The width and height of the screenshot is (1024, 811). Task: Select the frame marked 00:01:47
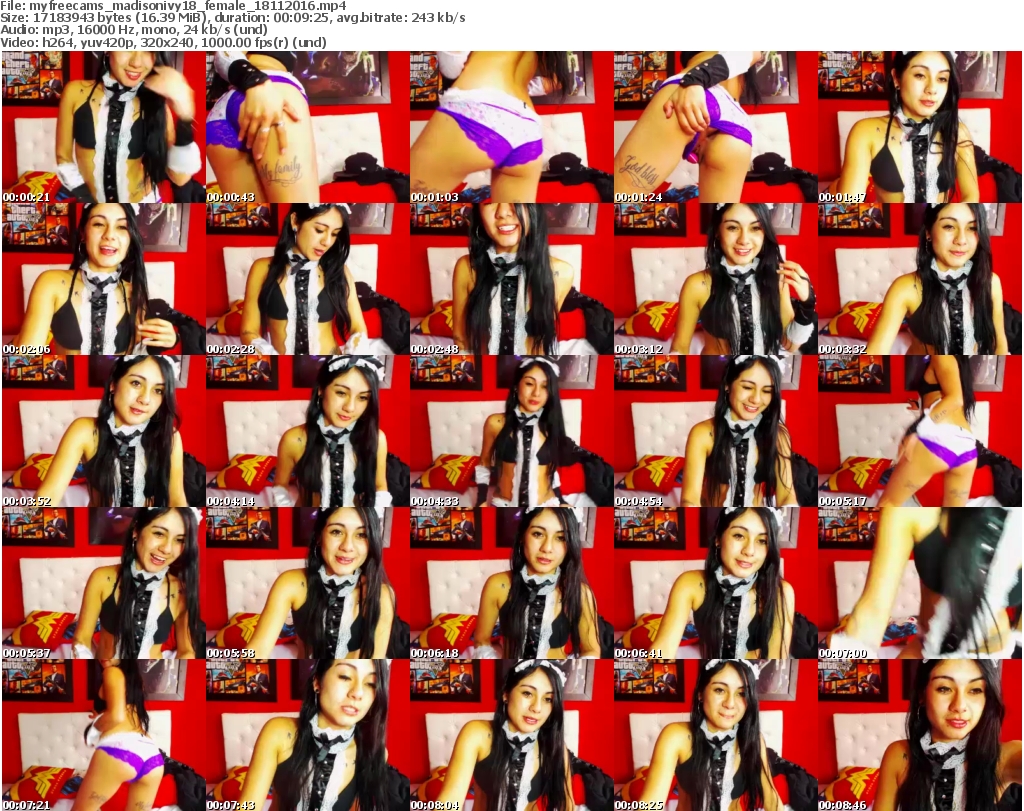(x=920, y=127)
